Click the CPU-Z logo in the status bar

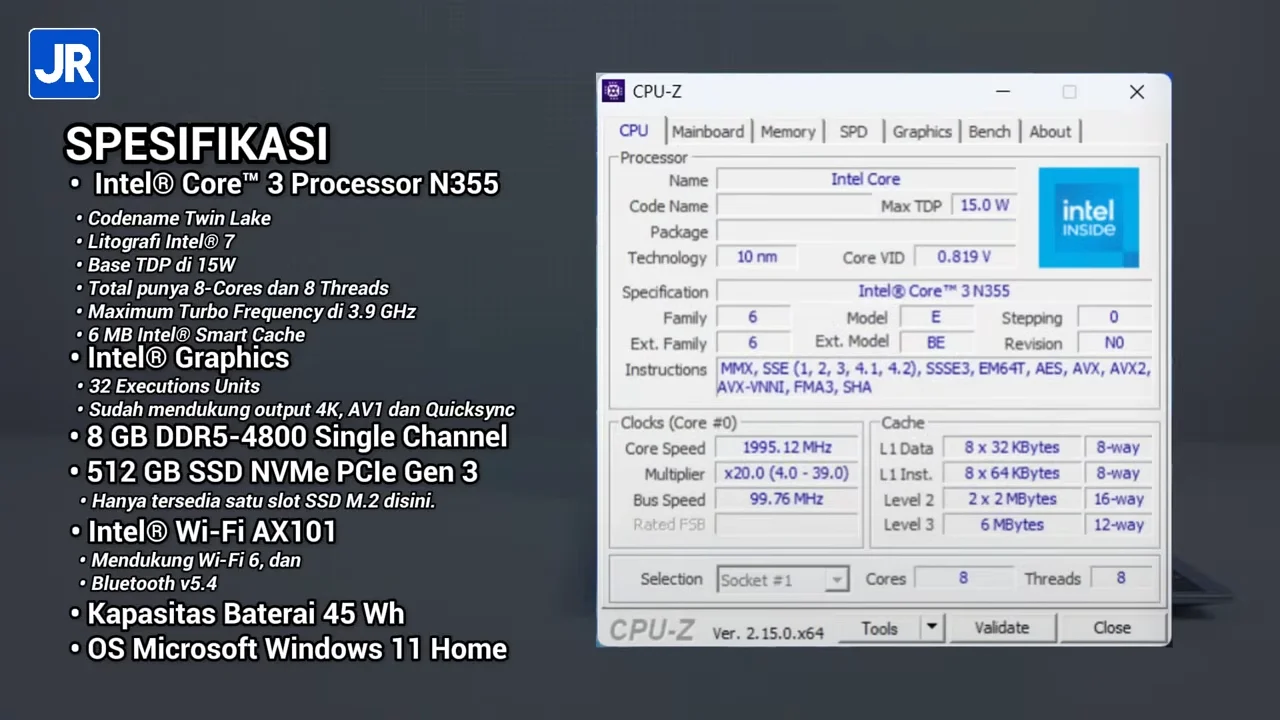[651, 628]
